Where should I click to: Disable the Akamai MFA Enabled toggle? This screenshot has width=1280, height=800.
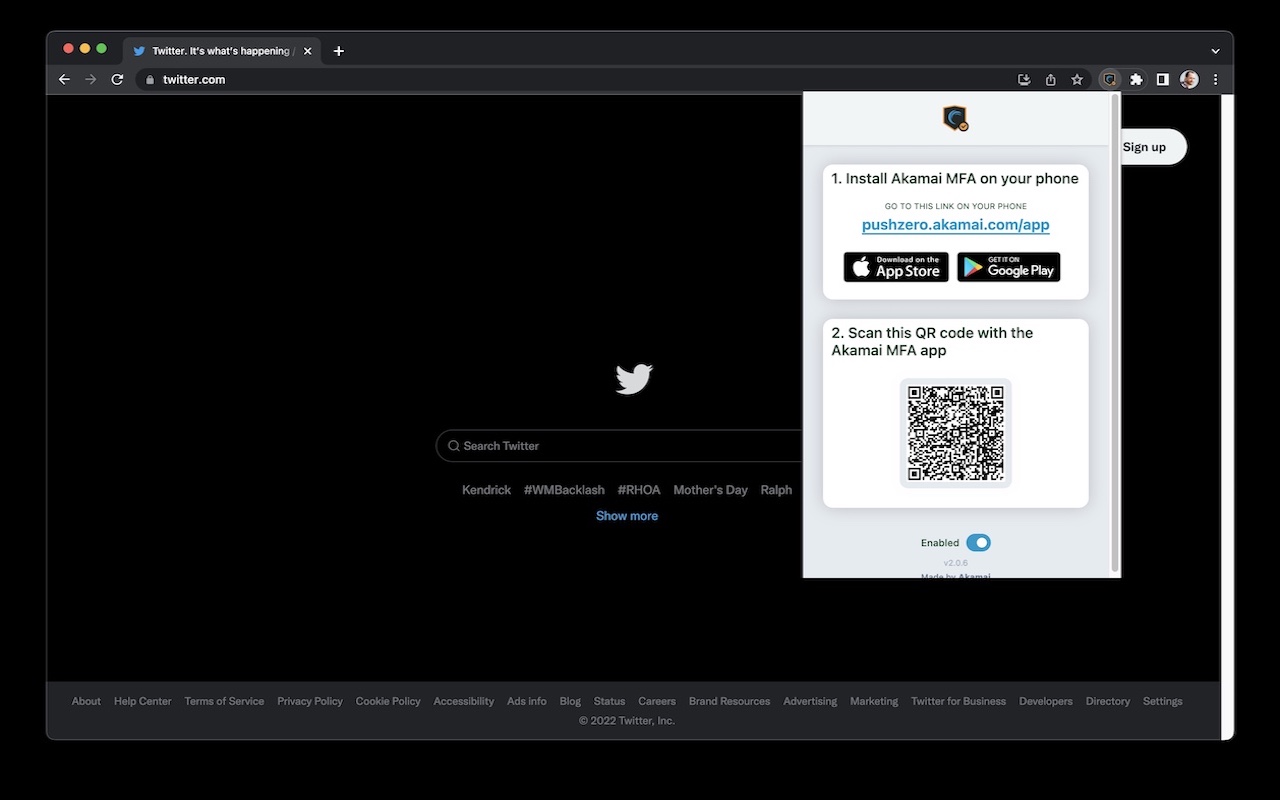pyautogui.click(x=978, y=542)
